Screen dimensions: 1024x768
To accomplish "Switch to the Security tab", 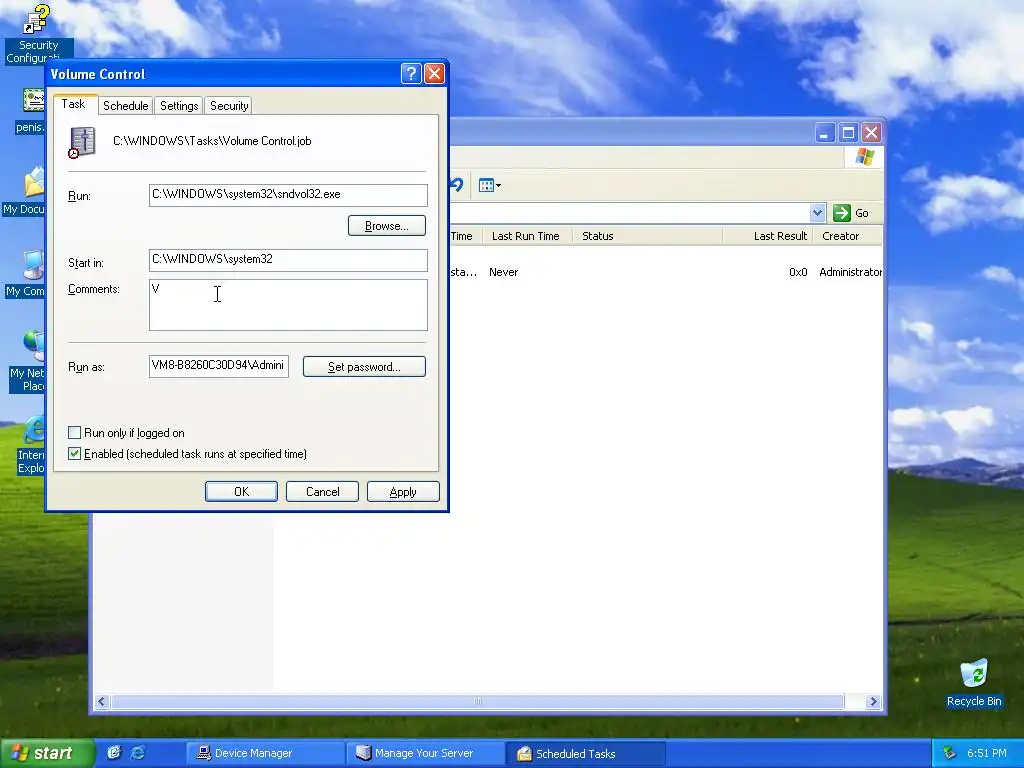I will [229, 106].
